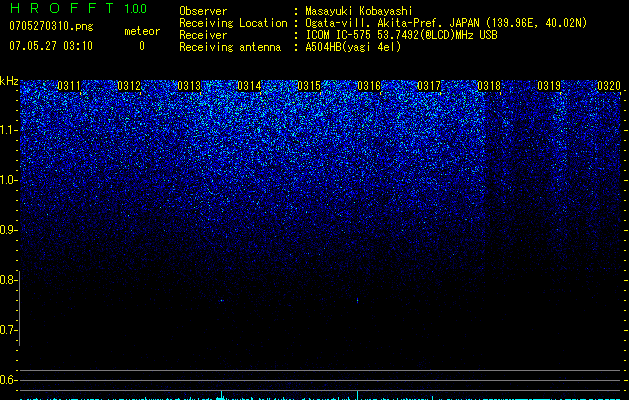
Task: Click the 1.0 kHz axis label
Action: pos(8,180)
